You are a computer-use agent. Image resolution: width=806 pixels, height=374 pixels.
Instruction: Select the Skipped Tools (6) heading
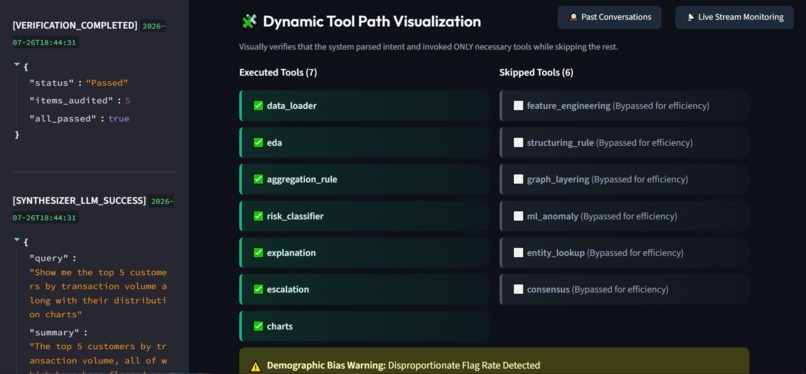coord(536,72)
